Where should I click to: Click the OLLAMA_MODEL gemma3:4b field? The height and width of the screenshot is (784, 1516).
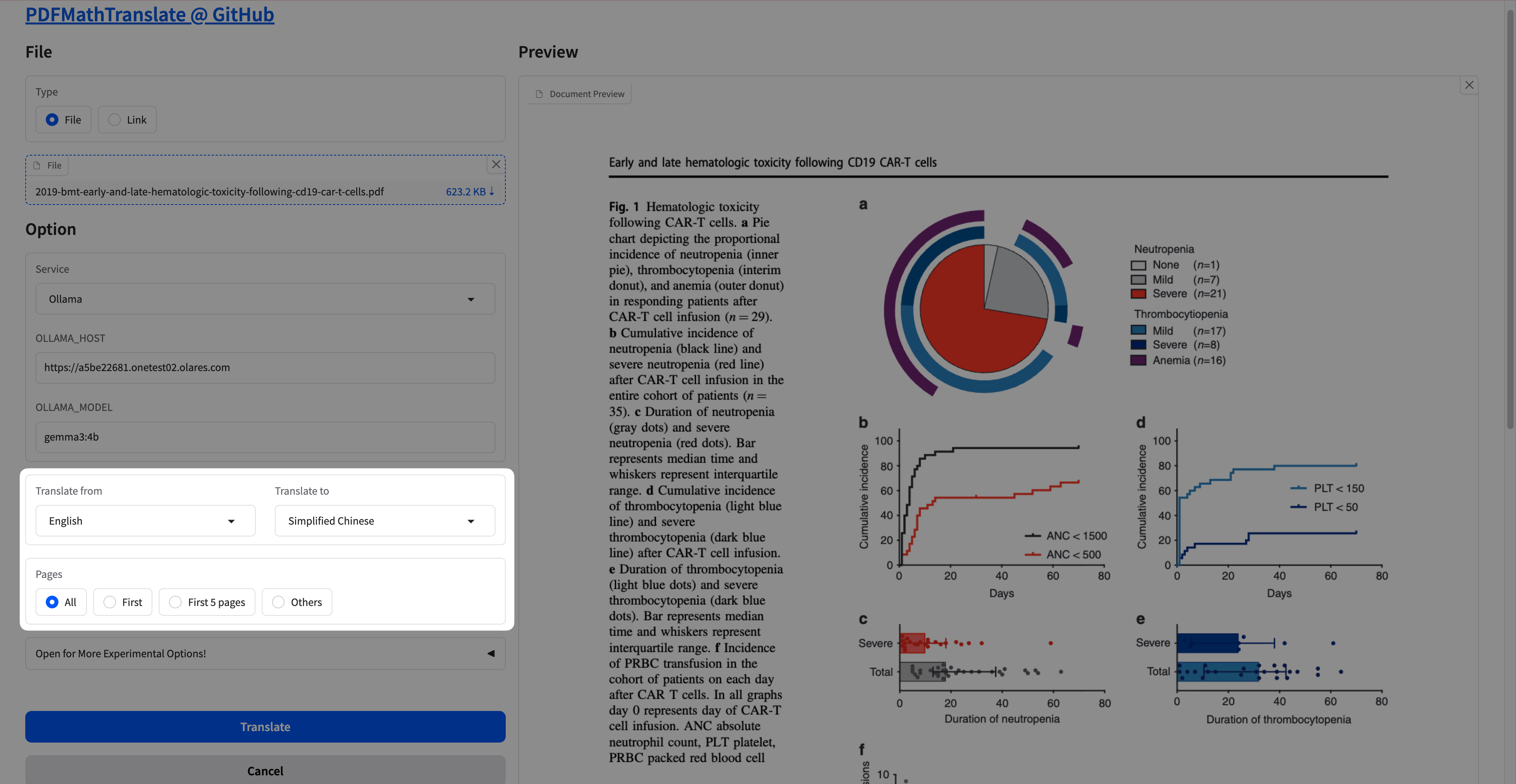point(265,437)
